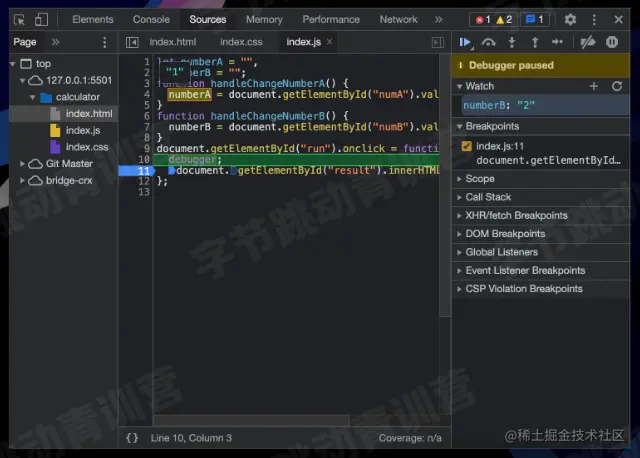Step over next function call
The image size is (640, 458).
click(x=489, y=42)
